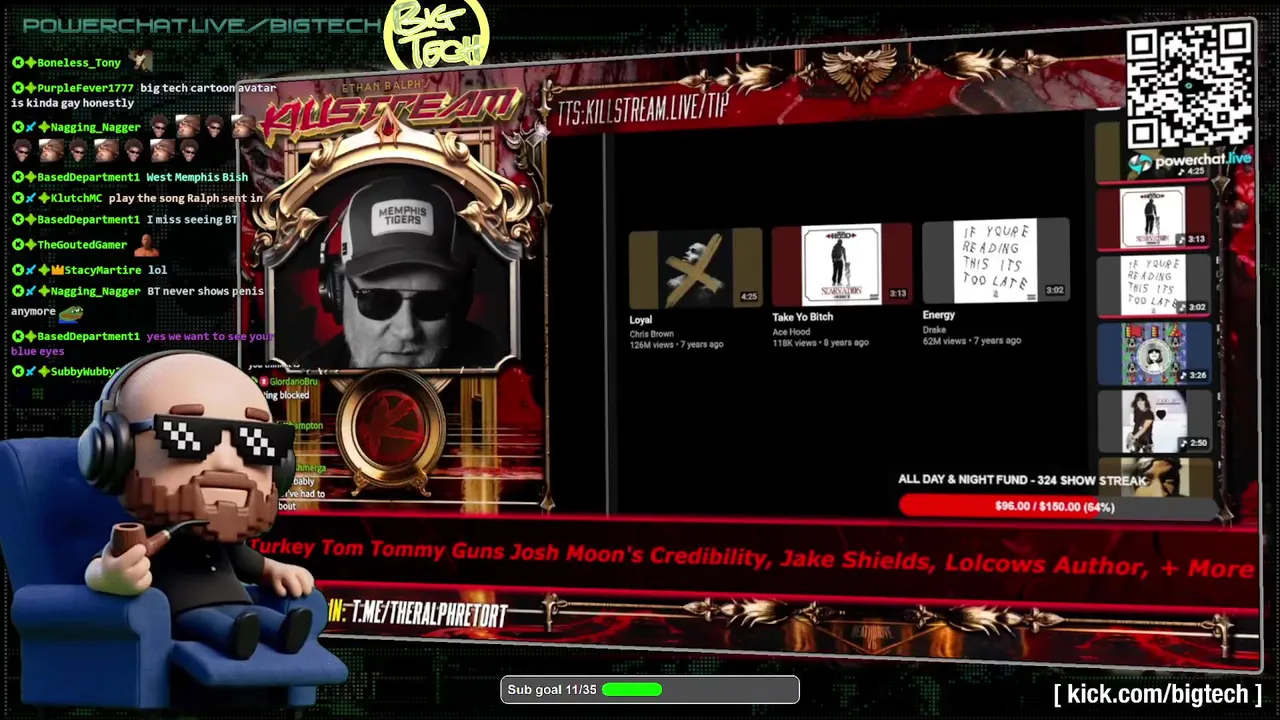Click the Loyal video title

[x=641, y=320]
